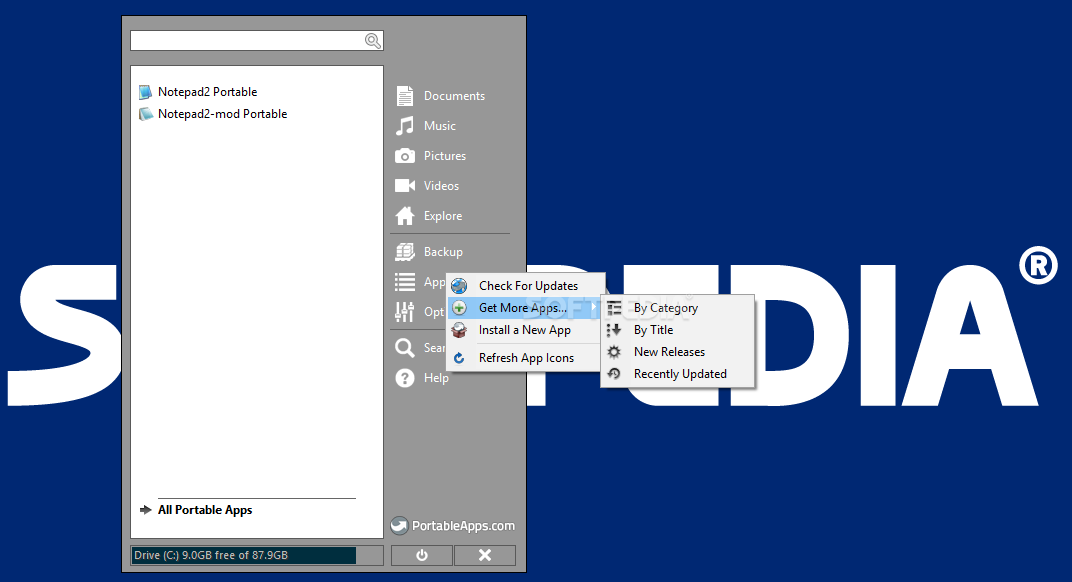Open Music label in sidebar
Screen dimensions: 1072x582
pyautogui.click(x=440, y=126)
